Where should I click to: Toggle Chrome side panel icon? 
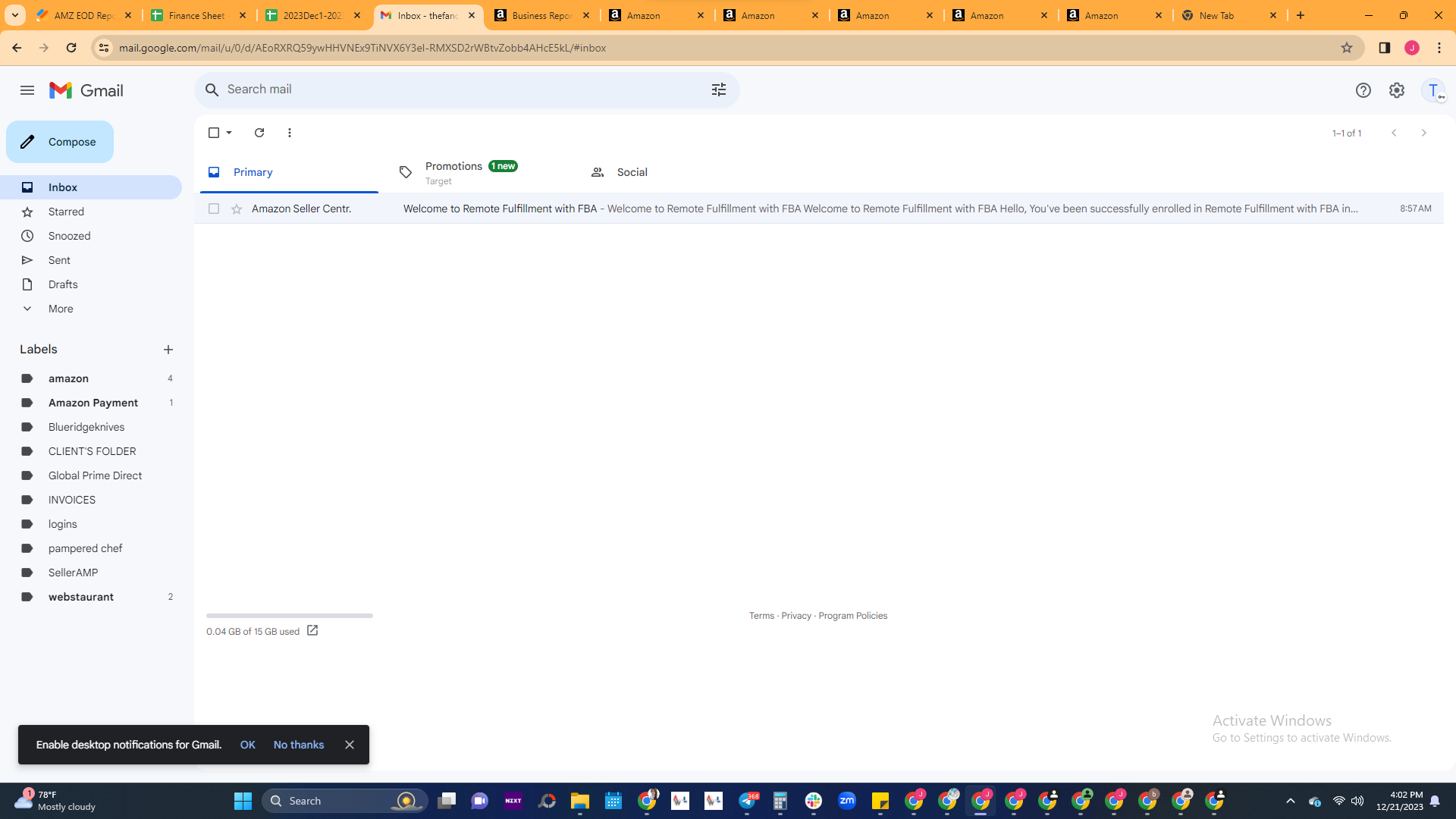[x=1385, y=48]
